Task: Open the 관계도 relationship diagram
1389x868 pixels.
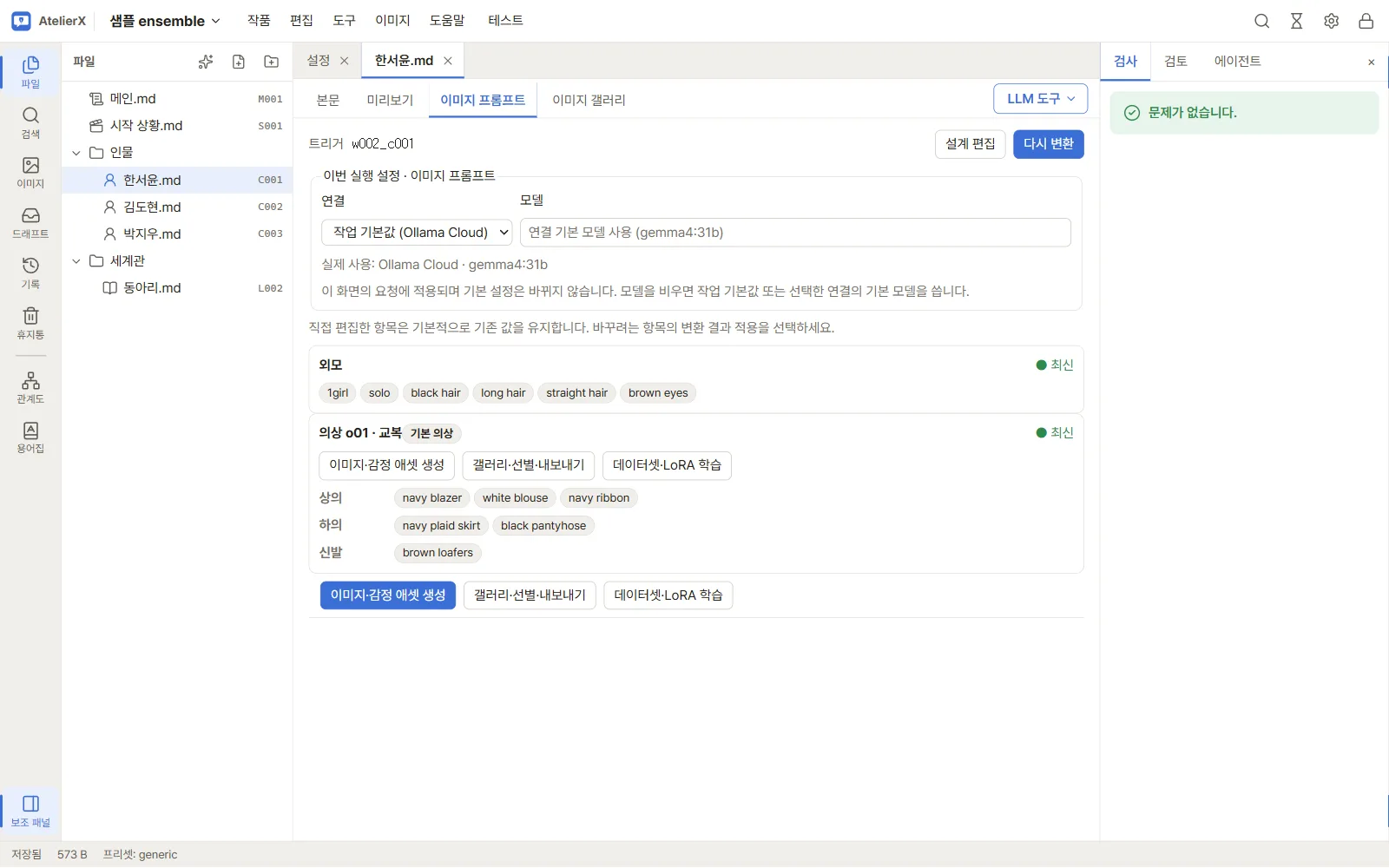Action: (30, 388)
